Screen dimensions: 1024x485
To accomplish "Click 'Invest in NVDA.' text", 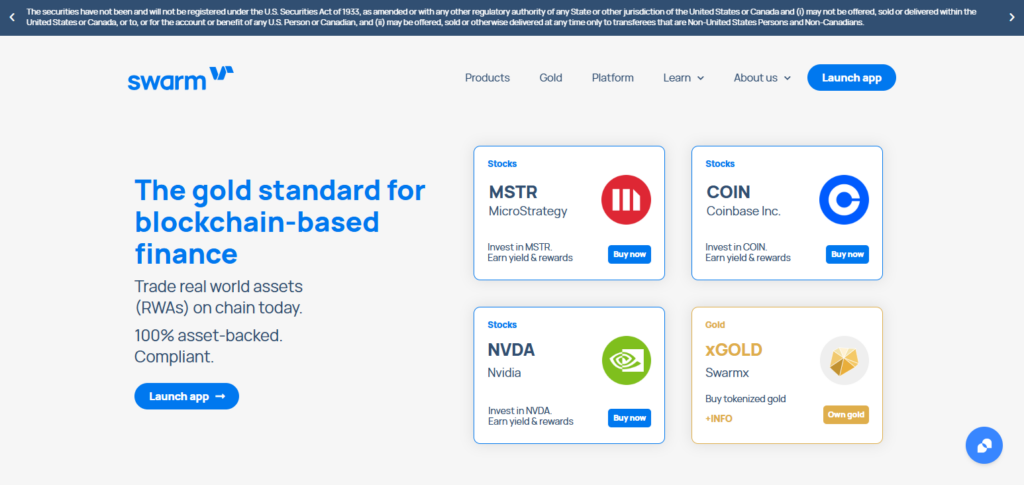I will [520, 411].
